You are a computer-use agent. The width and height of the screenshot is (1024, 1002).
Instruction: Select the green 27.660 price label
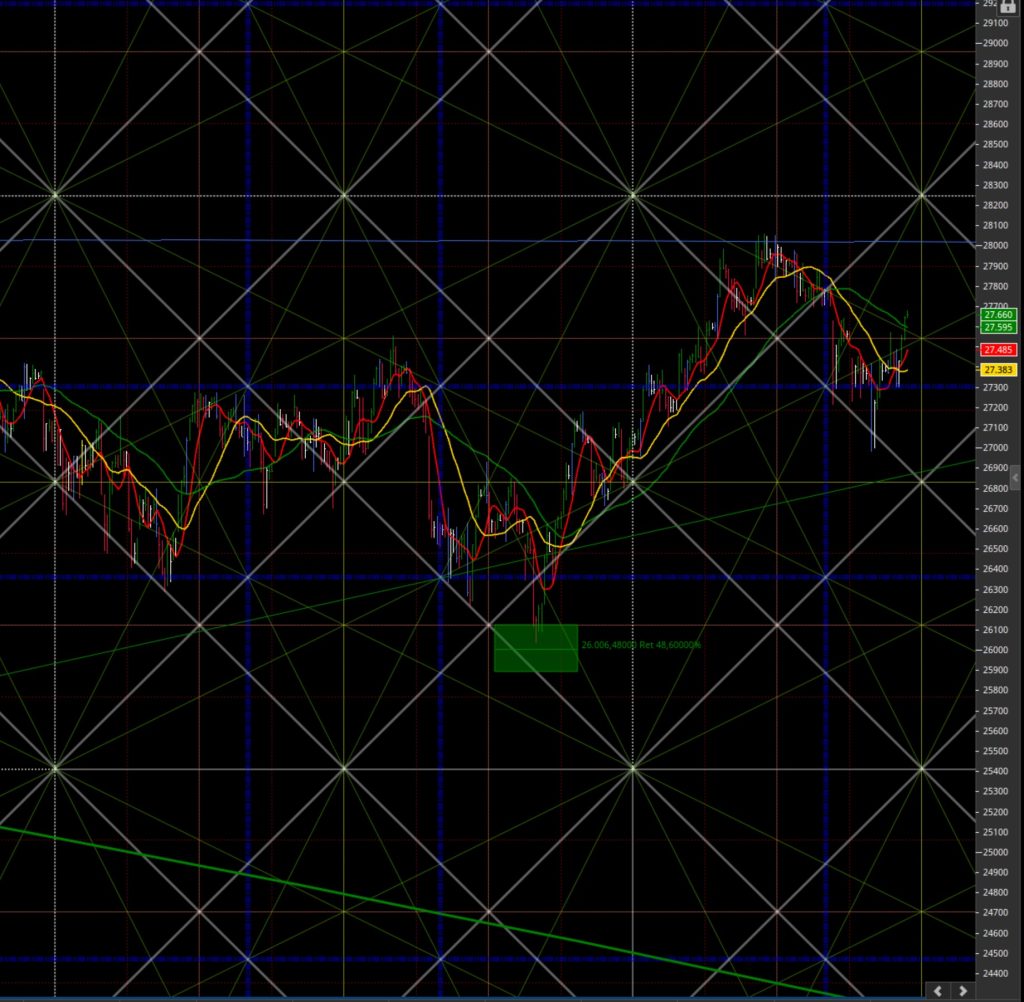point(999,315)
